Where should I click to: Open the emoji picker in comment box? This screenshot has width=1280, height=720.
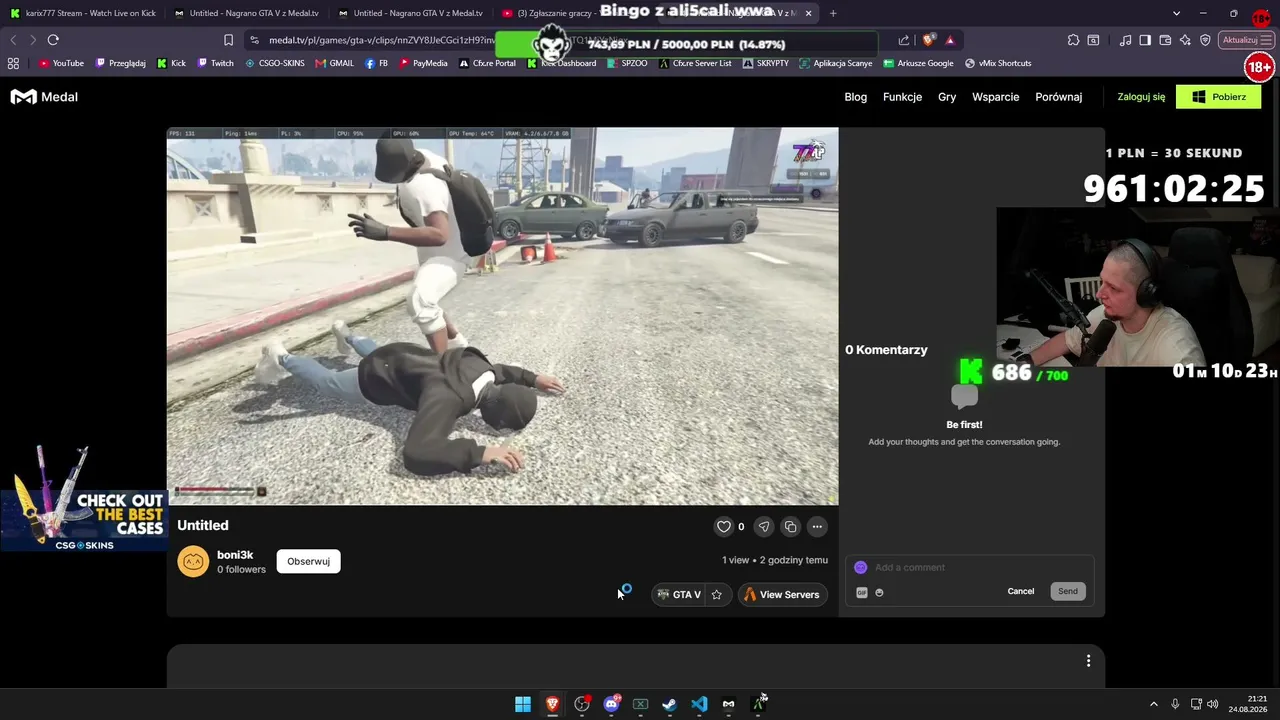click(880, 593)
